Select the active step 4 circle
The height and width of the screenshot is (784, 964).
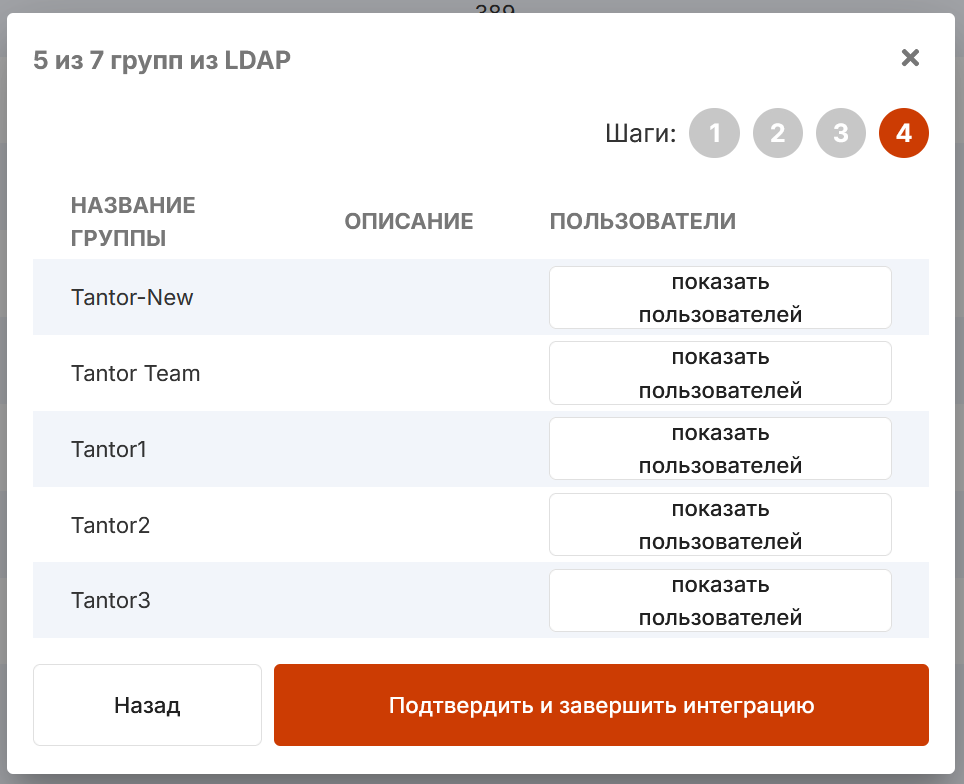point(904,133)
